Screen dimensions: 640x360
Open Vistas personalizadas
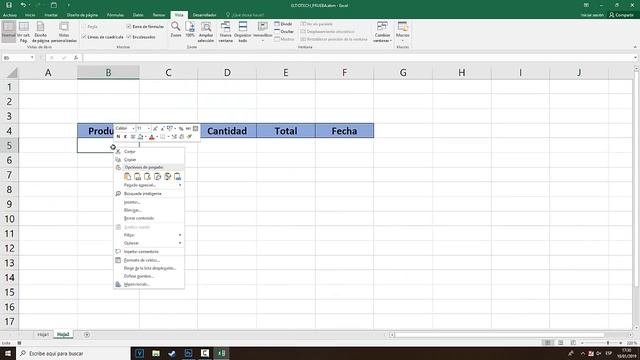click(x=64, y=32)
